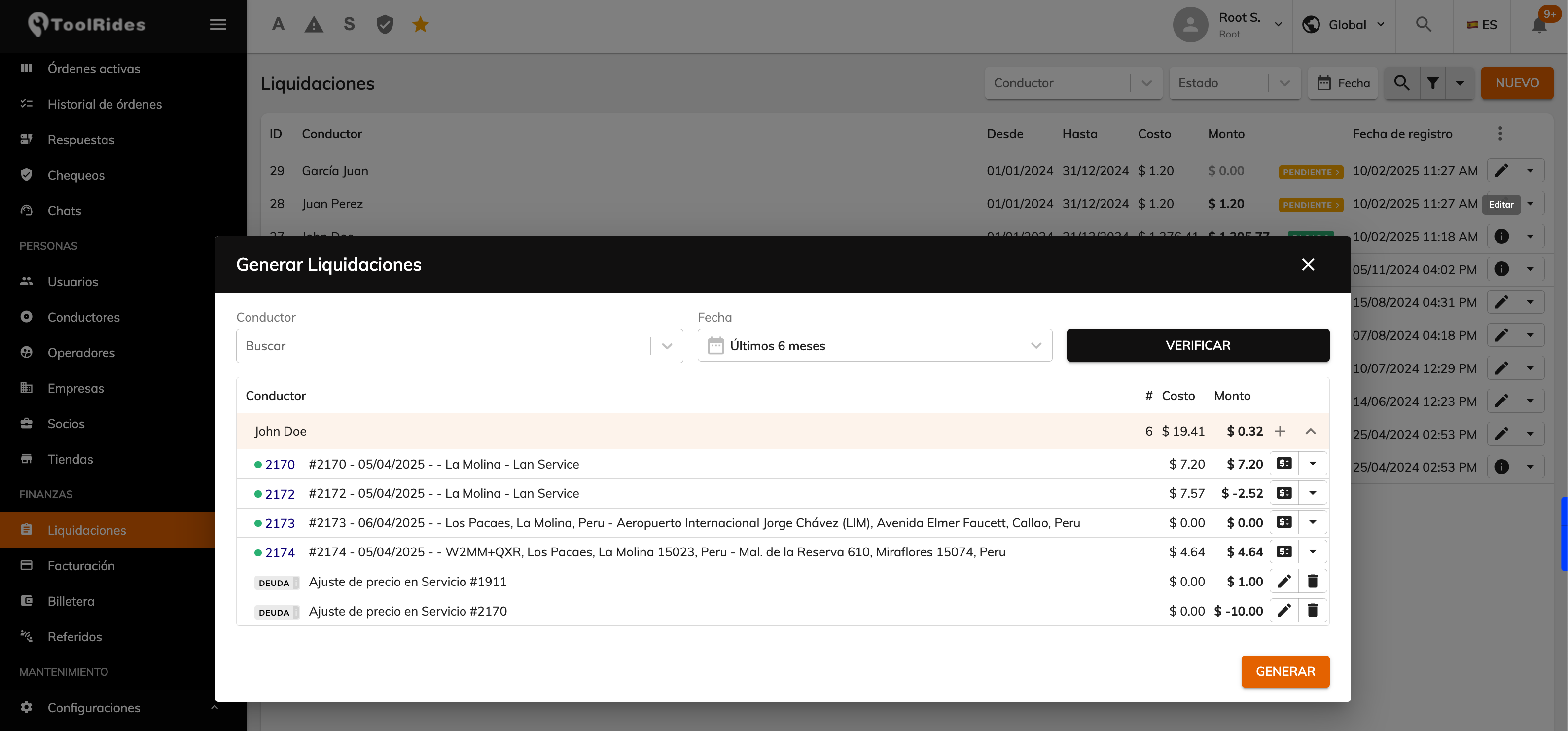Open the Root S. user menu
Screen dimensions: 1568x731
pos(1228,24)
